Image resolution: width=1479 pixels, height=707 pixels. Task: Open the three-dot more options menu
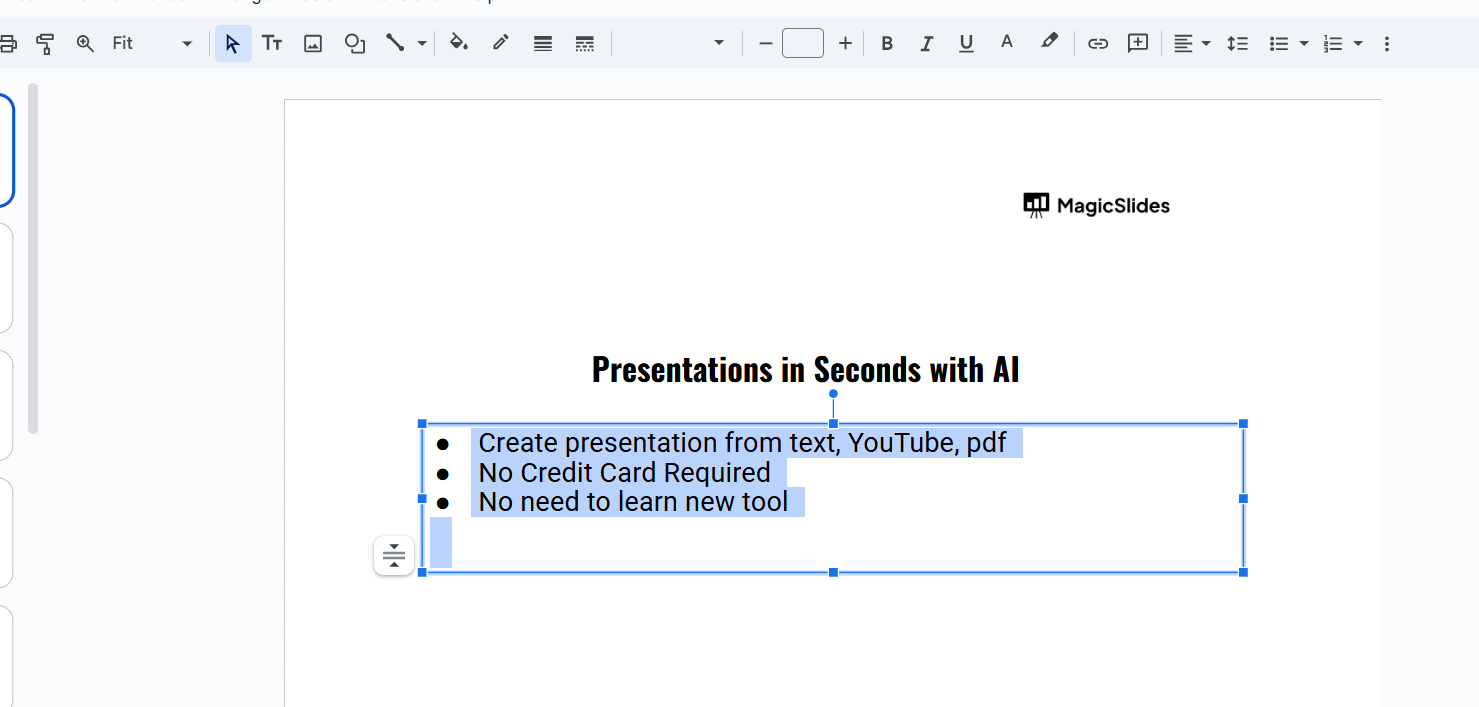pos(1386,43)
